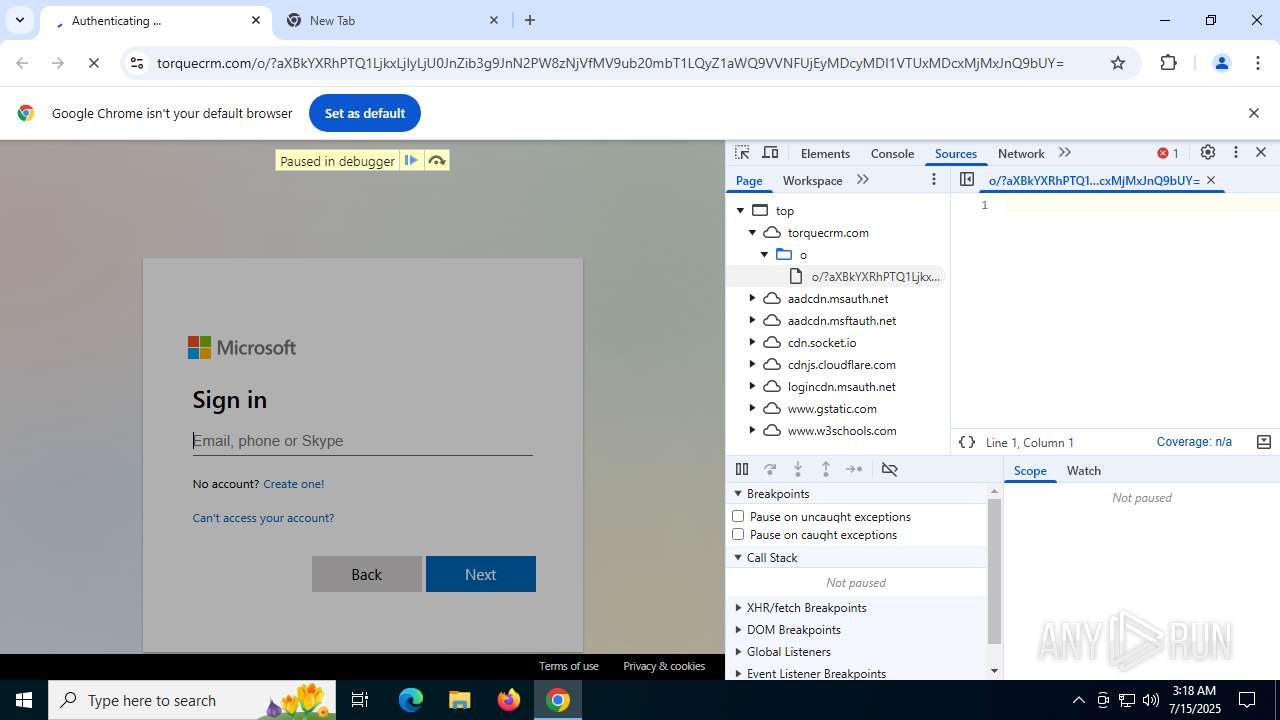Deactivate all breakpoints
1280x720 pixels.
pos(889,469)
